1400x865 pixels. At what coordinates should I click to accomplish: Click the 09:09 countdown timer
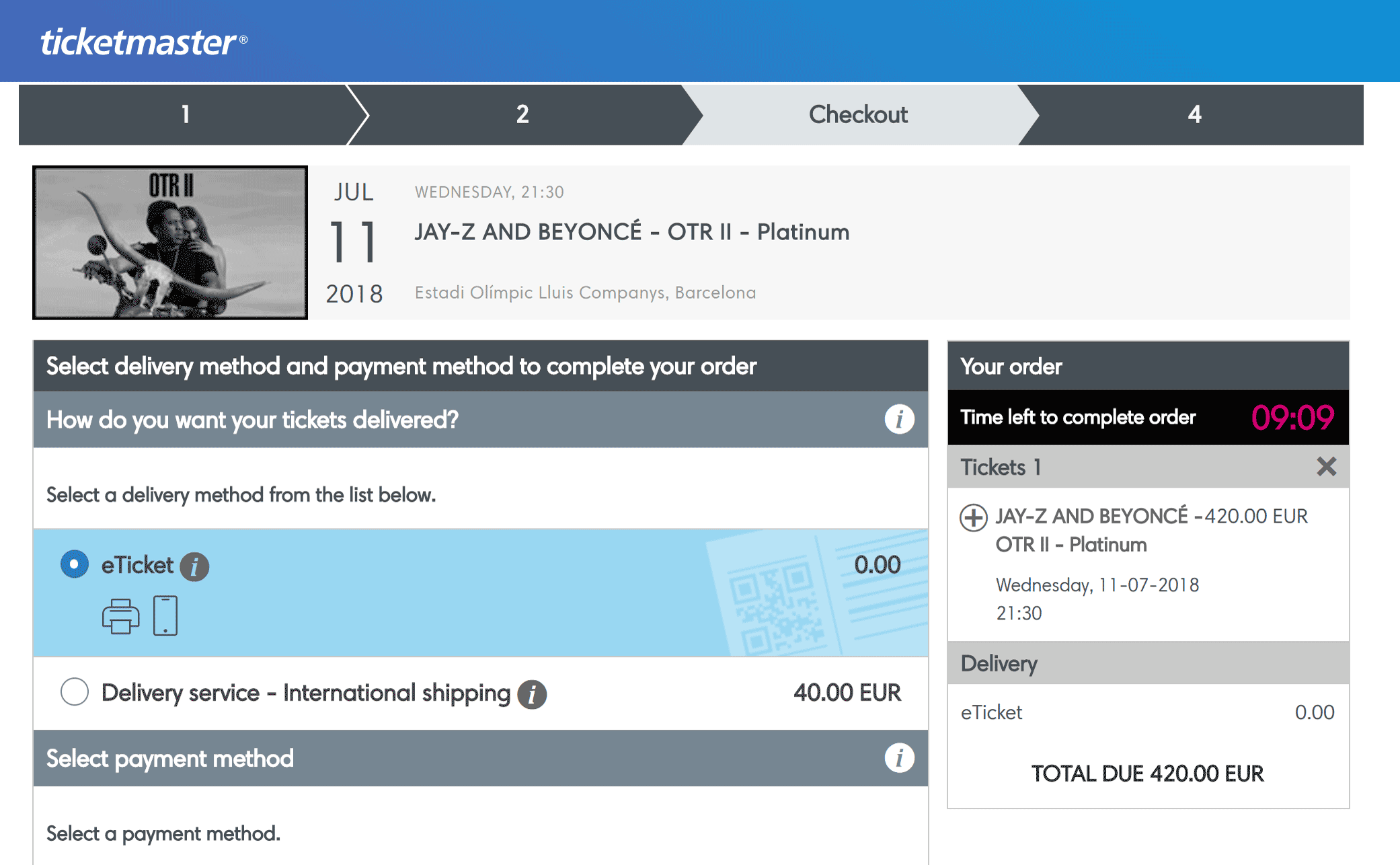pyautogui.click(x=1292, y=418)
